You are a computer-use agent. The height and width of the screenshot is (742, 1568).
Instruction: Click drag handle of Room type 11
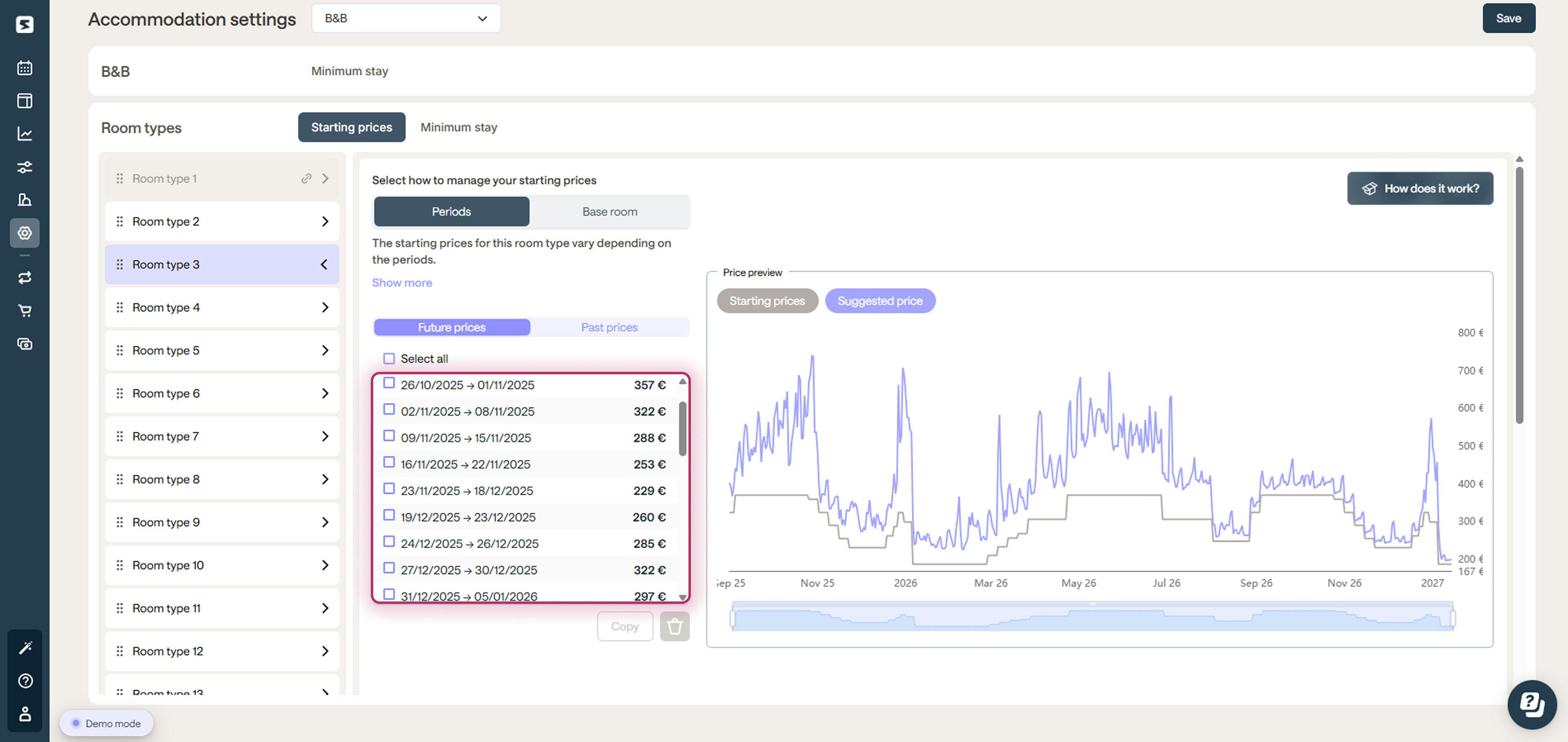(x=120, y=608)
